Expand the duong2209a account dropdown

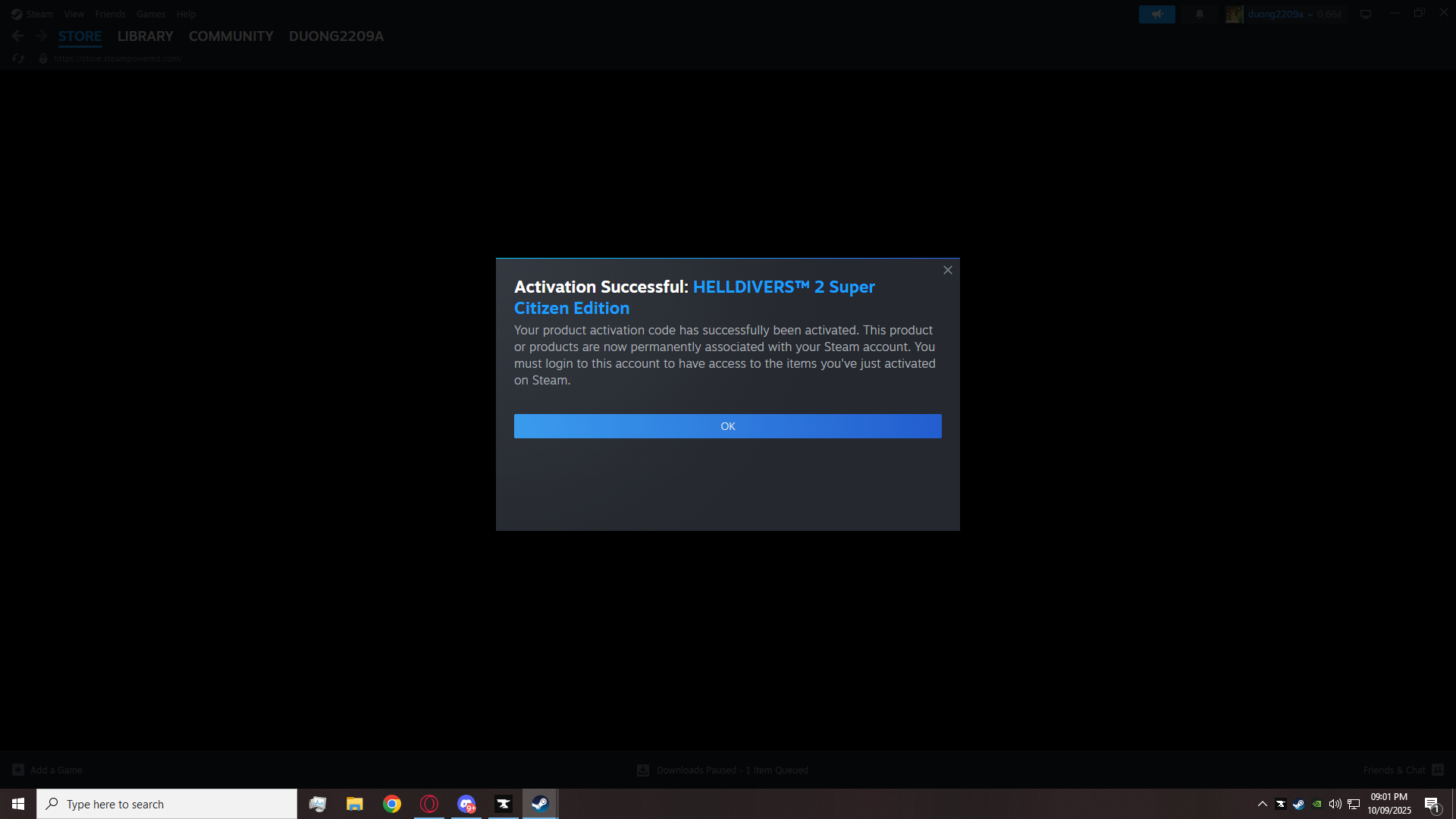point(1280,14)
